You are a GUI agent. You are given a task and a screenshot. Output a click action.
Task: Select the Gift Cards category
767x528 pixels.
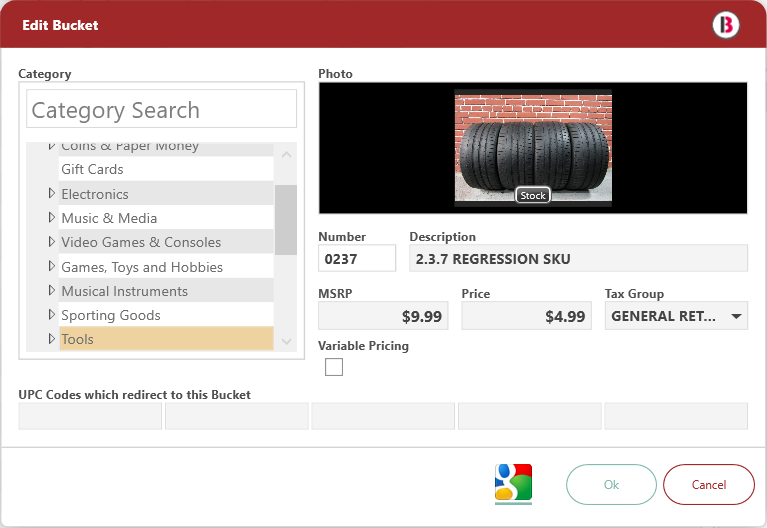[166, 169]
